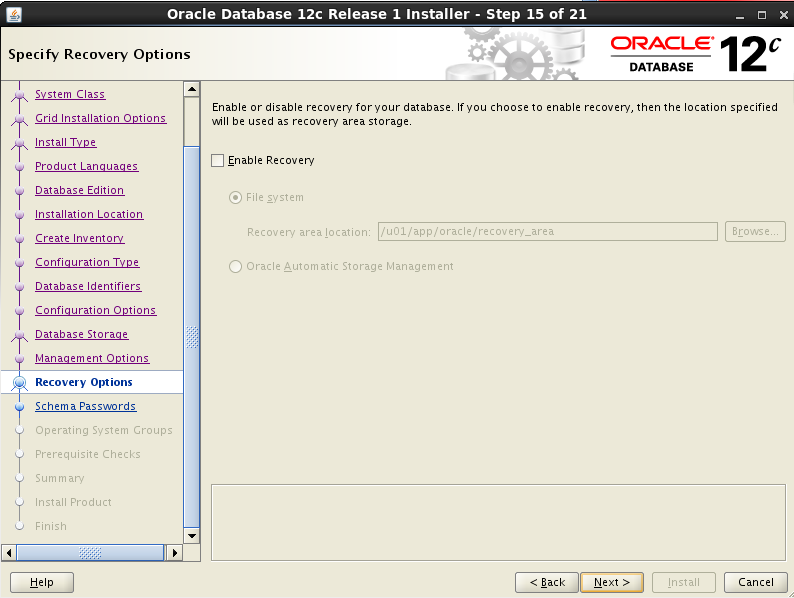Click the Schema Passwords step bullet icon

click(x=19, y=407)
